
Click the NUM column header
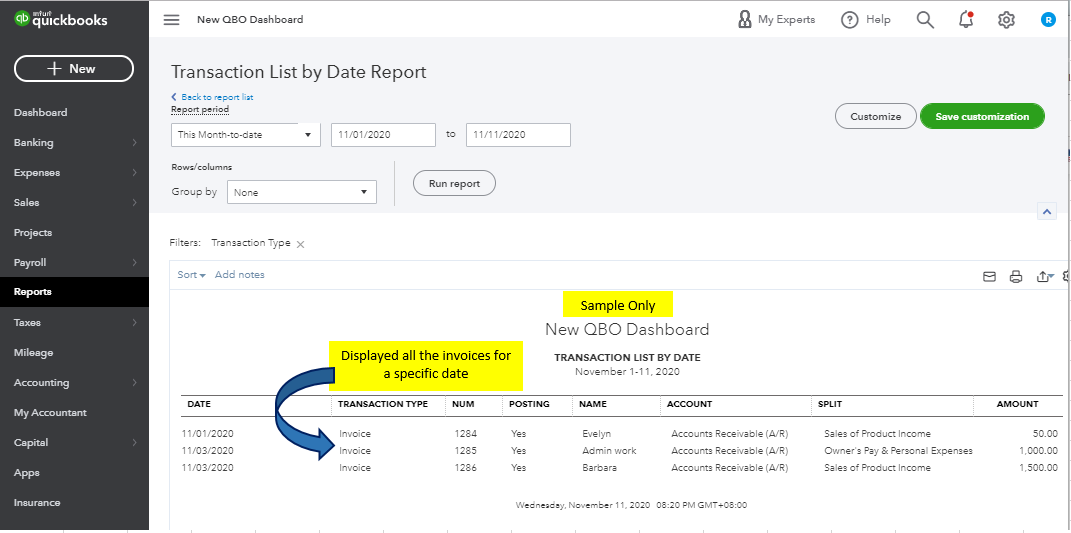463,404
